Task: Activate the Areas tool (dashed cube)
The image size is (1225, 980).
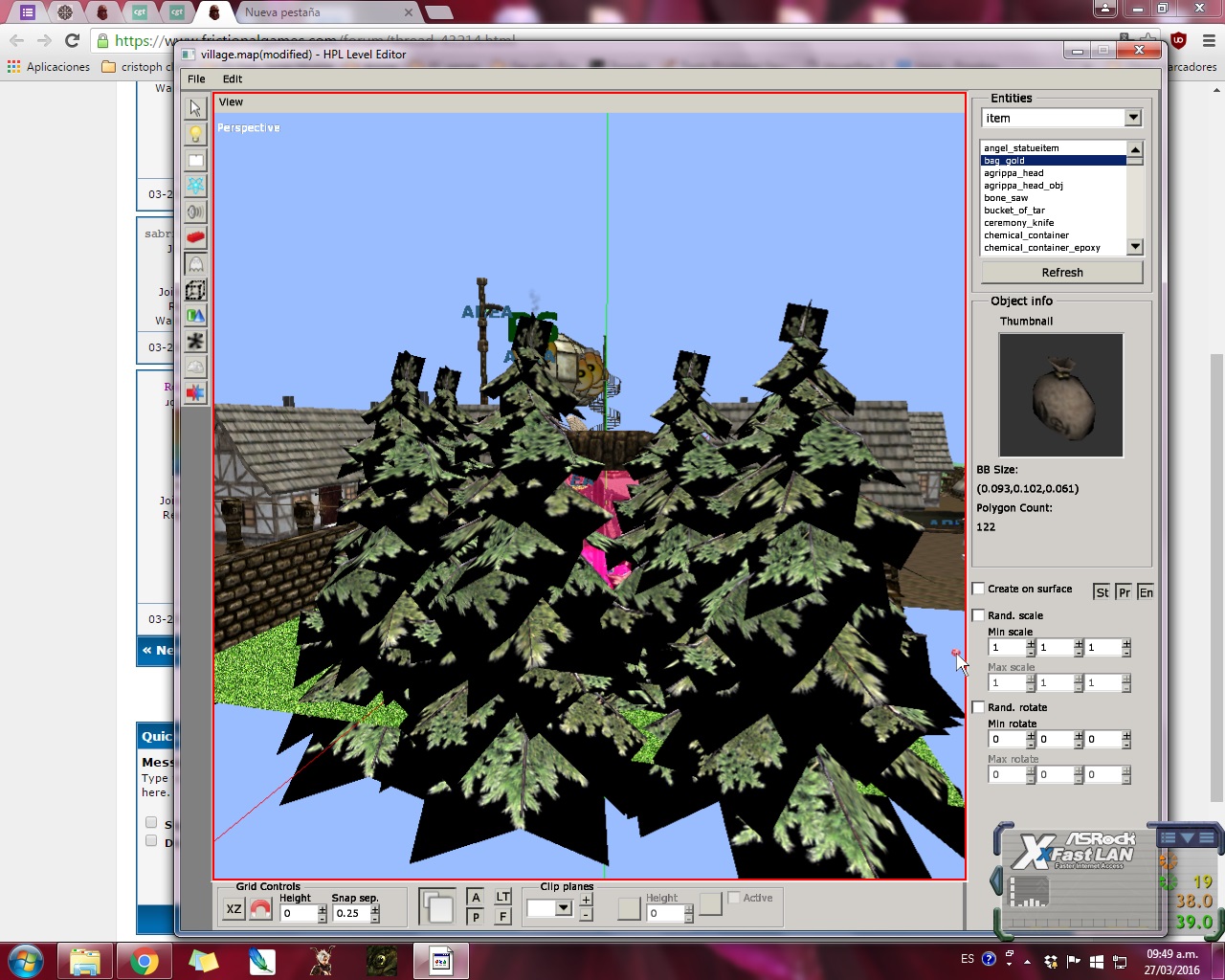Action: 195,289
